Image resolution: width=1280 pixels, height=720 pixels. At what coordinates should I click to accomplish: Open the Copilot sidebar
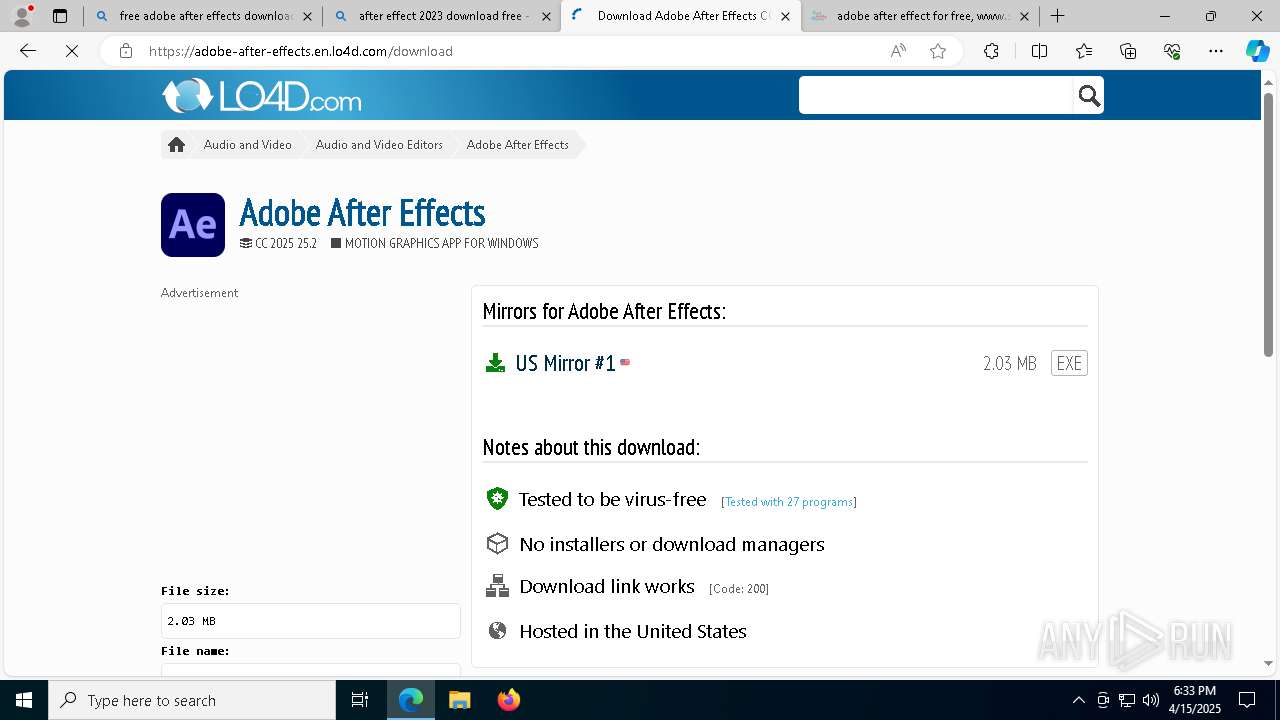[x=1257, y=51]
